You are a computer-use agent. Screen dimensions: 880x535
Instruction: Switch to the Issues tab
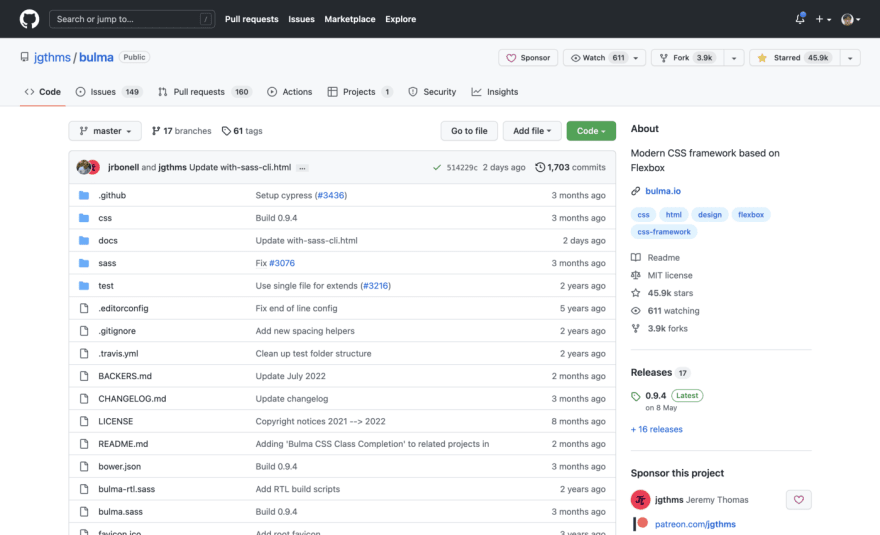point(108,92)
